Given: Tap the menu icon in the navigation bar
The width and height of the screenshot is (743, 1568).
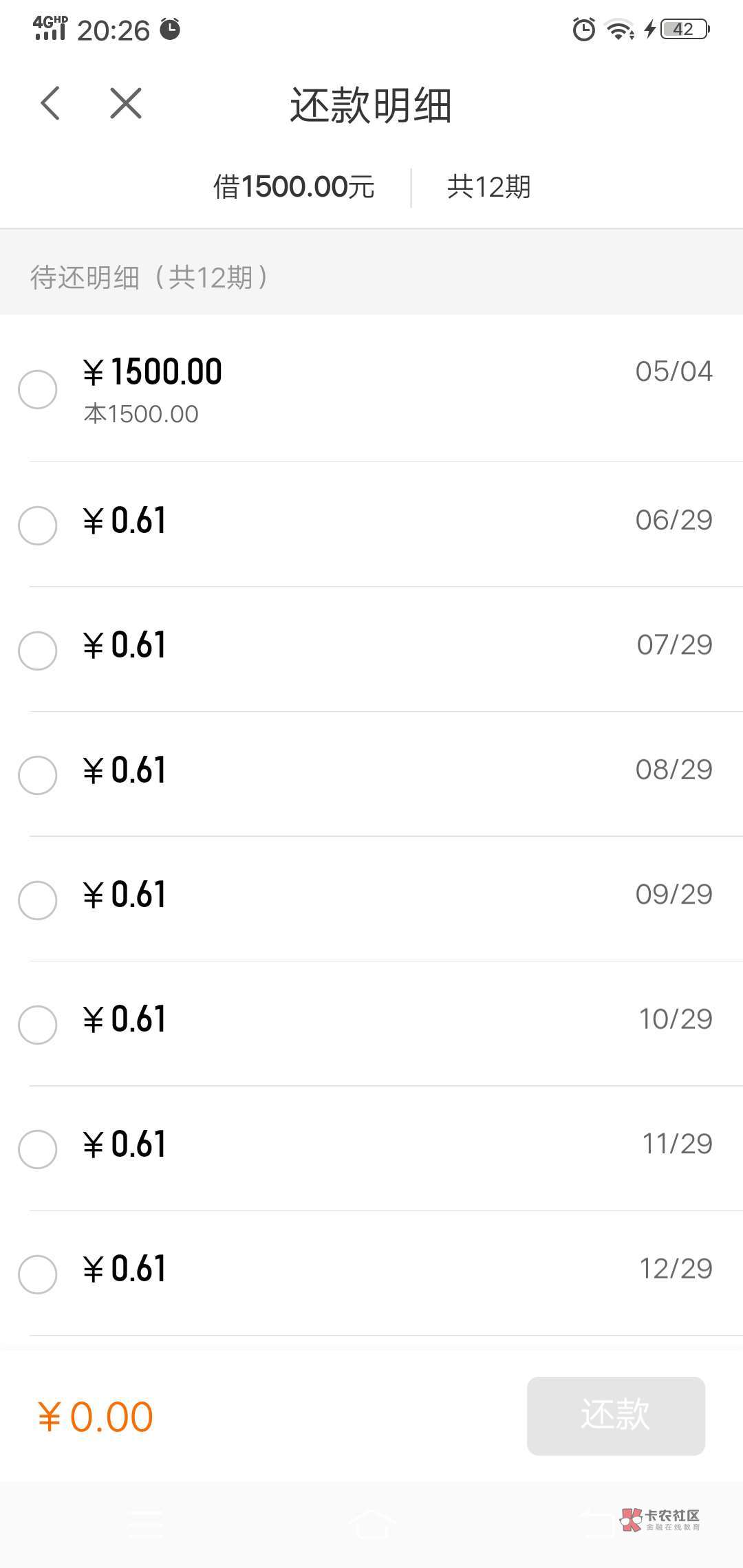Looking at the screenshot, I should (x=147, y=1523).
